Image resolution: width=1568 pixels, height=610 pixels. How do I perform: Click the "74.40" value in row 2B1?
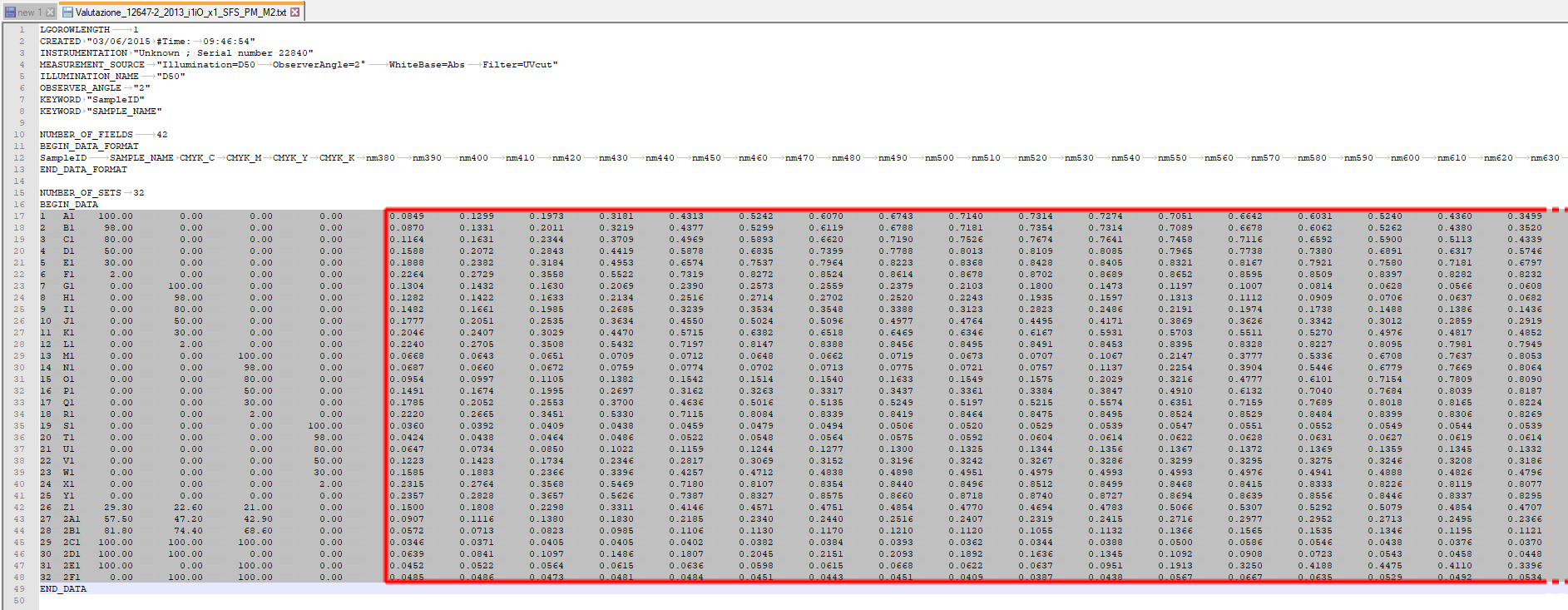tap(188, 531)
